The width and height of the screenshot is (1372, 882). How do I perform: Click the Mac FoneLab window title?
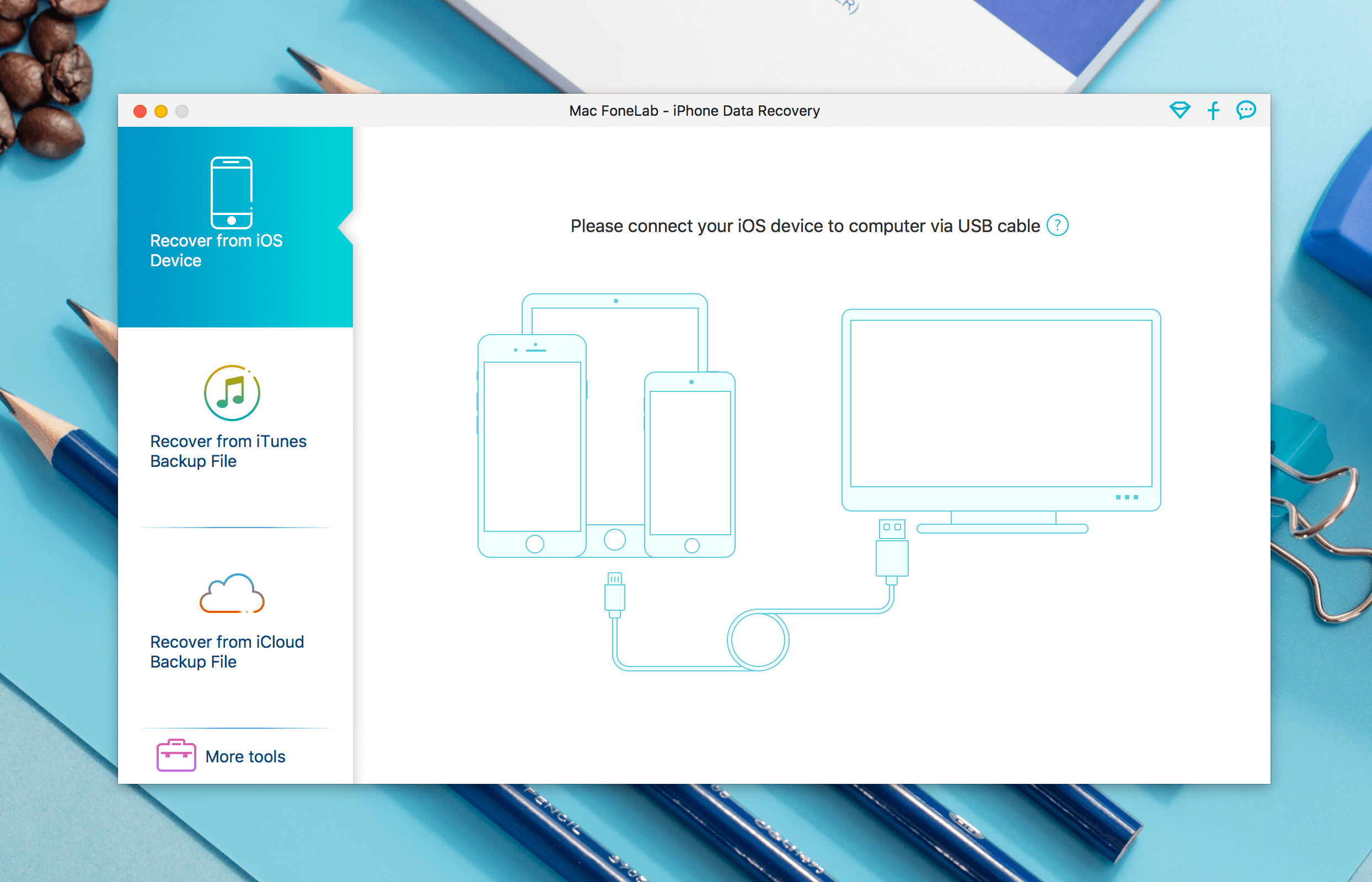(694, 111)
